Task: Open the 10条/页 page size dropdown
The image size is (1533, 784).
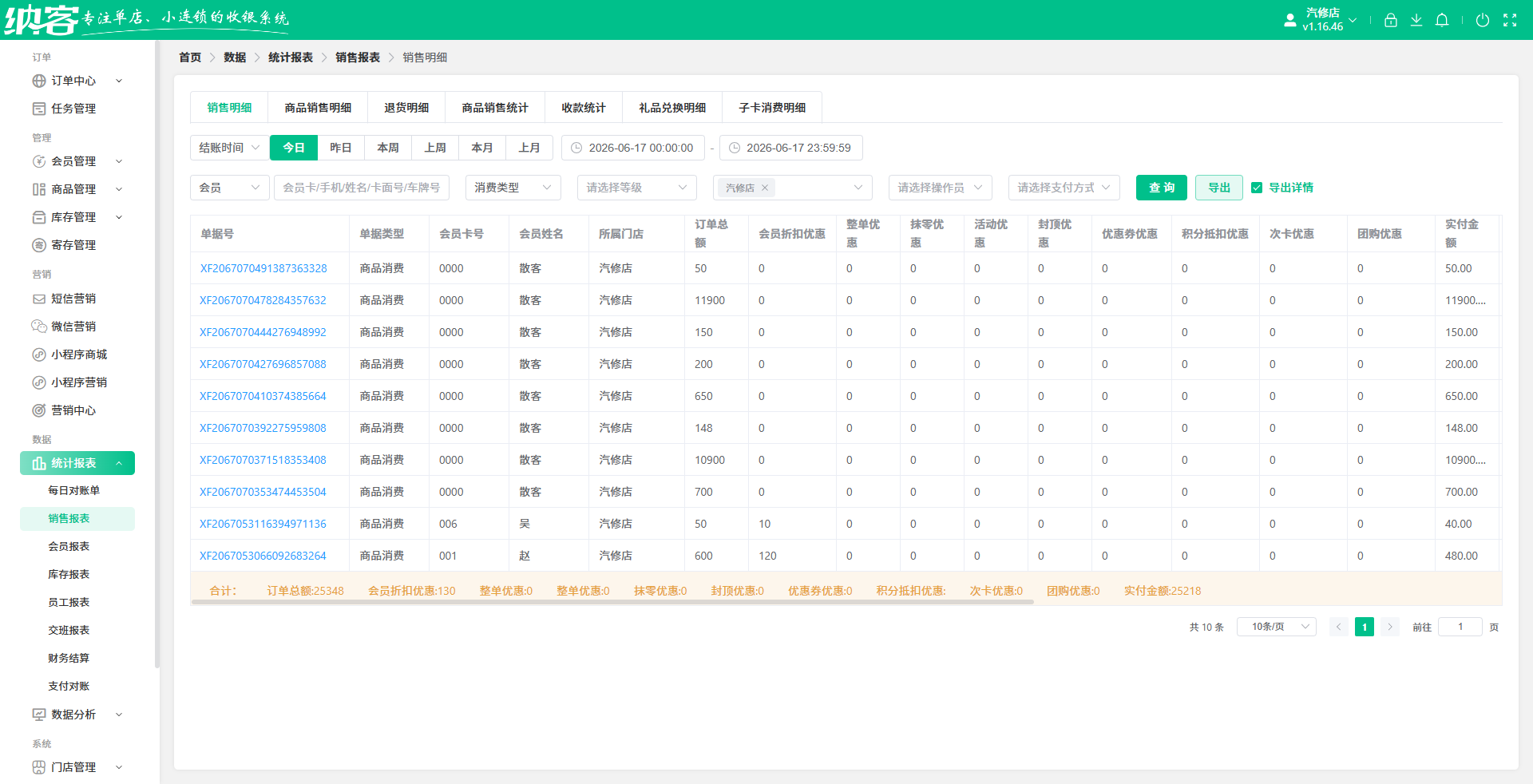Action: coord(1277,627)
